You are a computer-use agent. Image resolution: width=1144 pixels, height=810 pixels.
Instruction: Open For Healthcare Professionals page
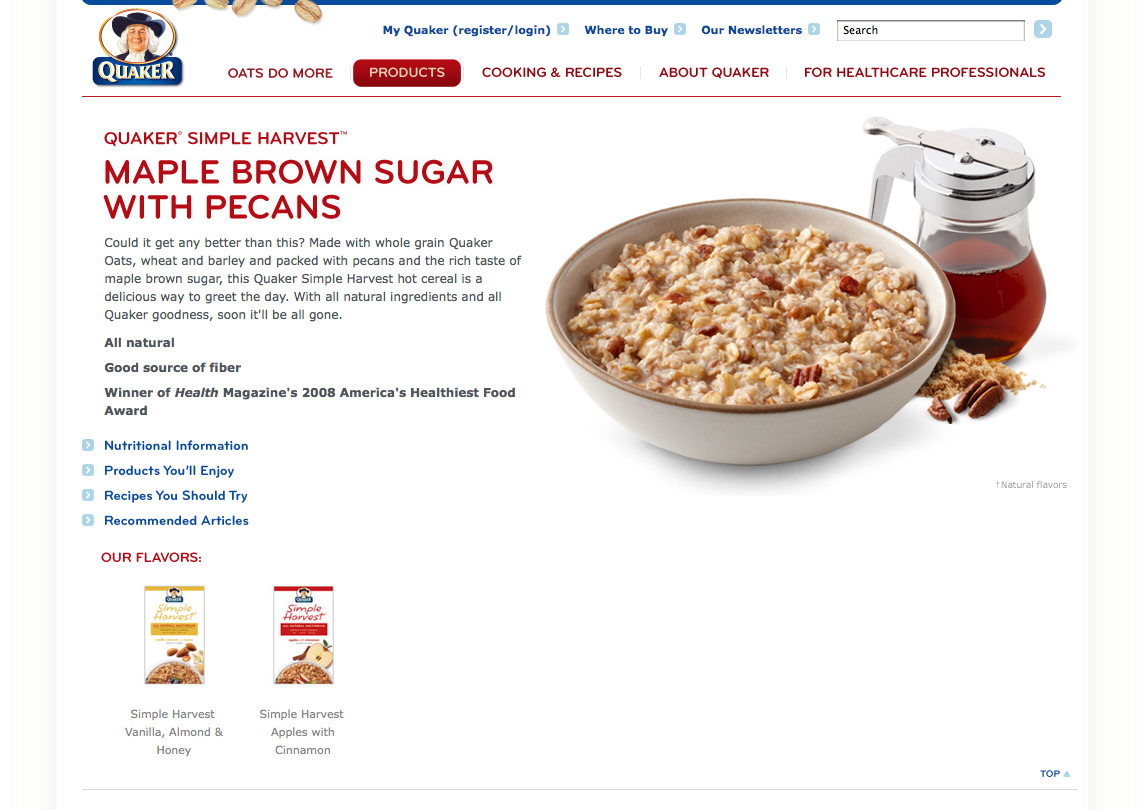[924, 72]
